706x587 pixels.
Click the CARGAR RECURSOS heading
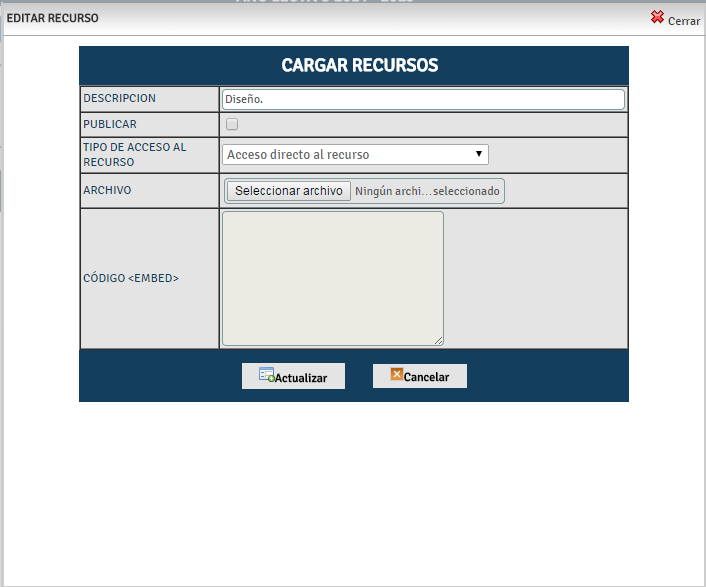click(x=360, y=65)
